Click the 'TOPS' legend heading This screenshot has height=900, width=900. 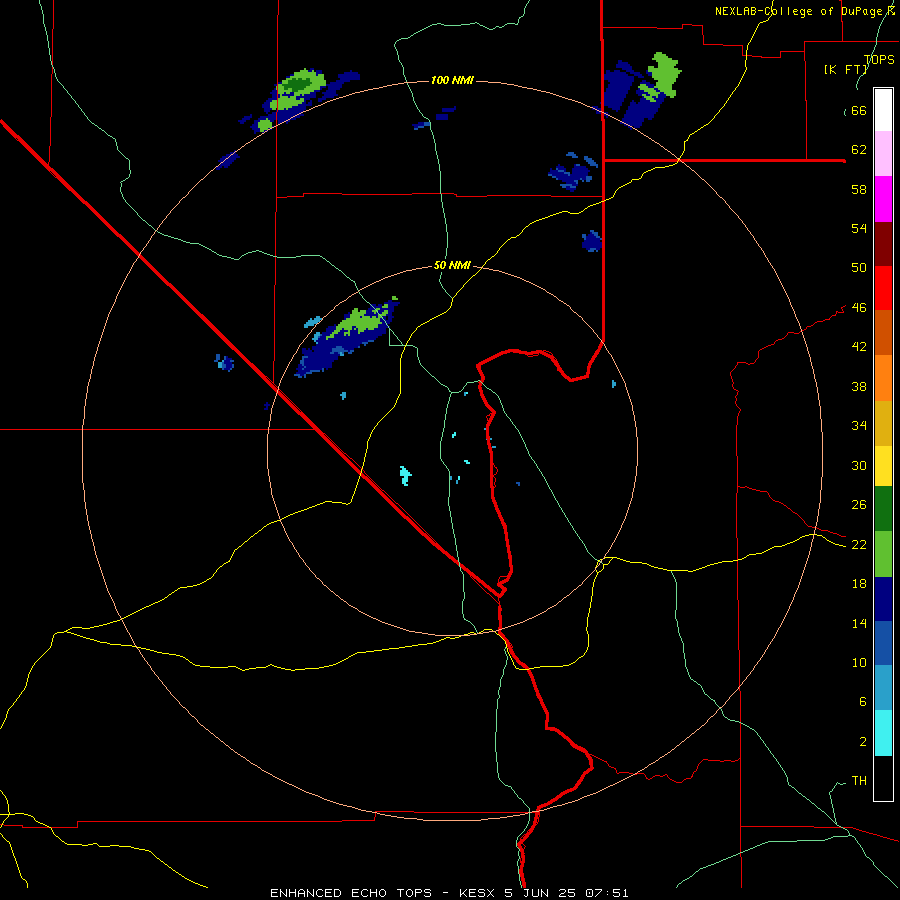coord(879,60)
